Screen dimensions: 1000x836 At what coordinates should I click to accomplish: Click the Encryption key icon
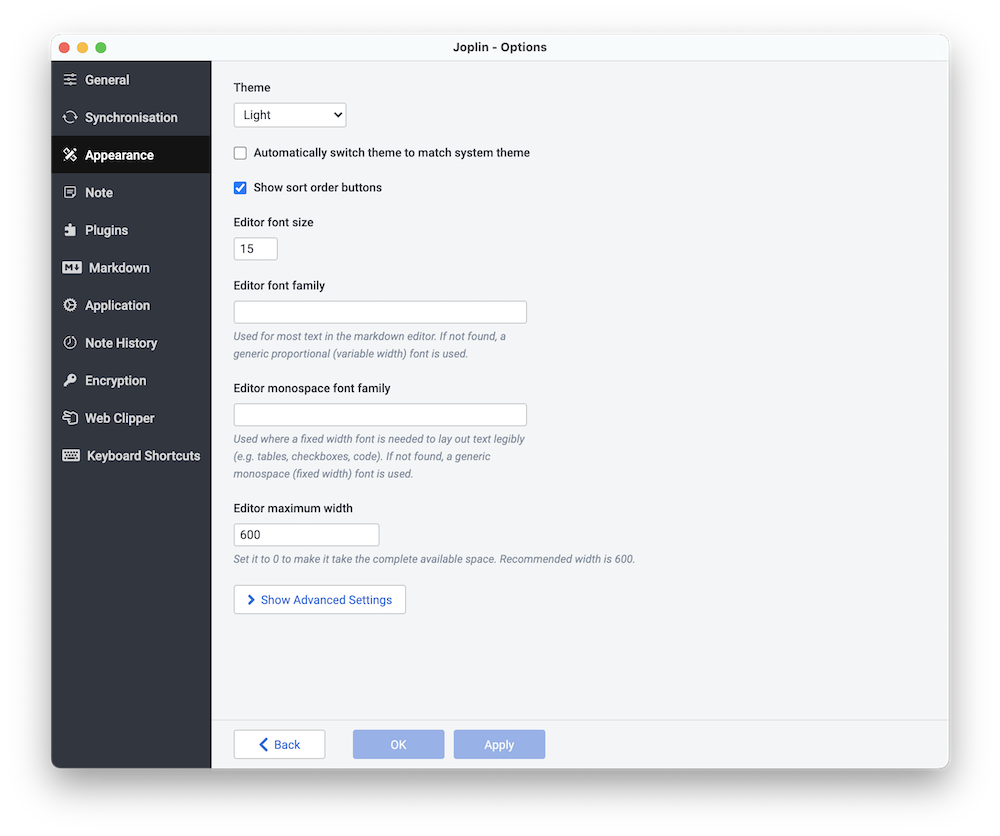pos(70,380)
